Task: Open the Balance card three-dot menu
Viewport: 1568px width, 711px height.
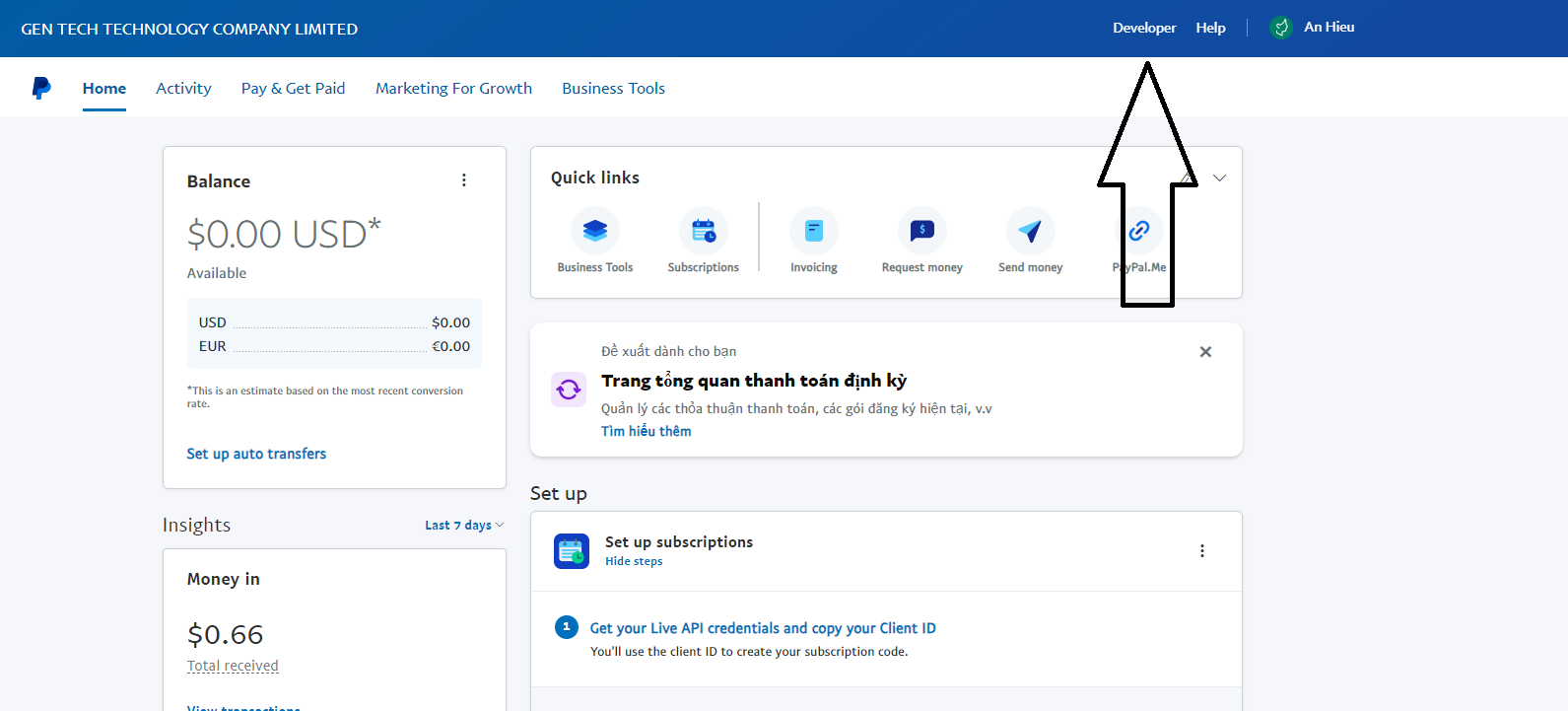Action: pos(464,180)
